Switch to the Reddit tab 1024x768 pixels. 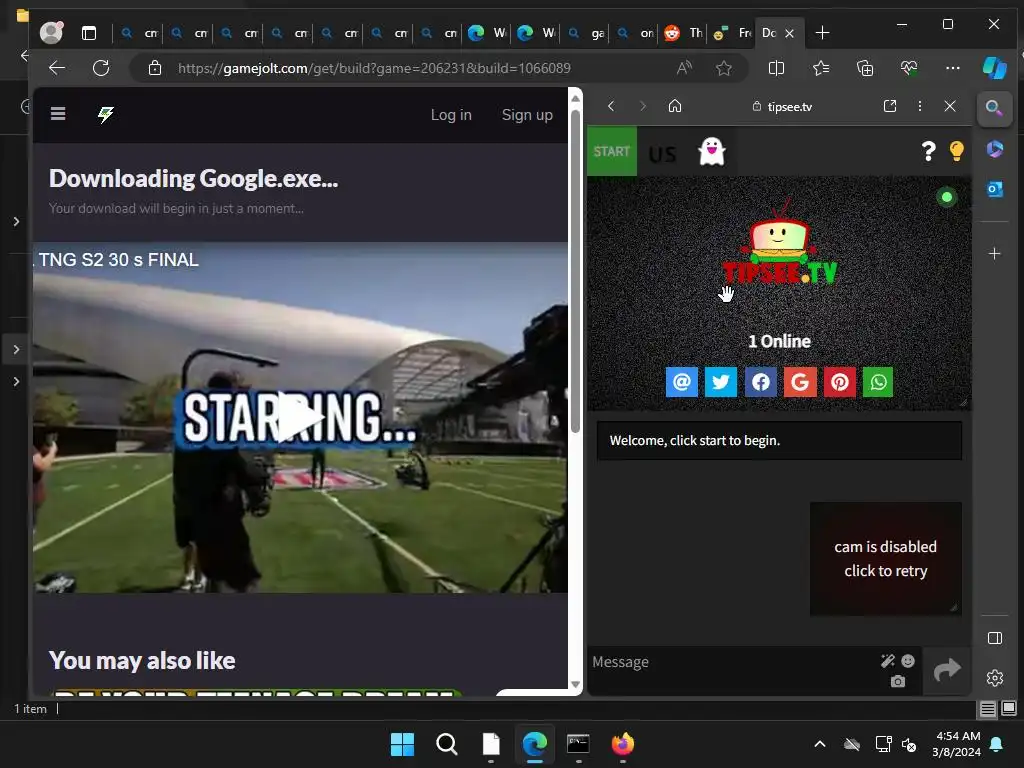pos(682,33)
